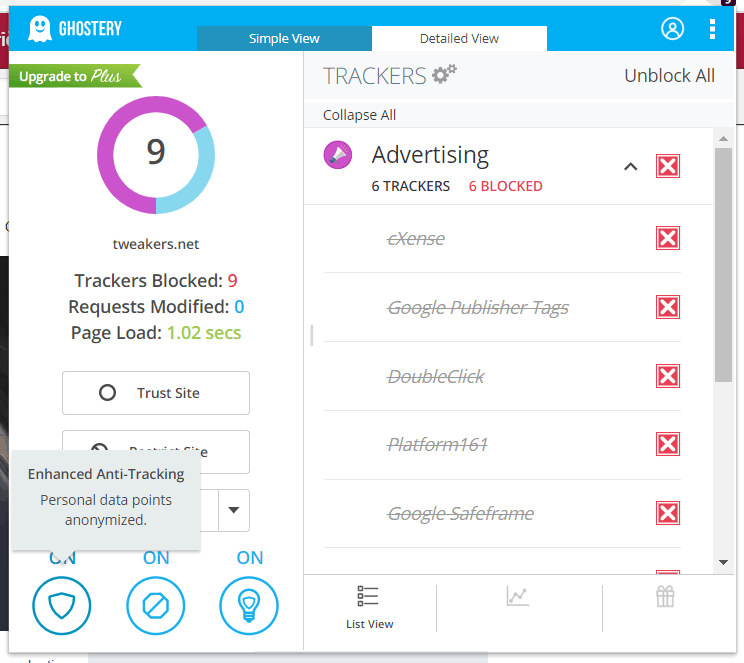This screenshot has width=744, height=663.
Task: Click the tracker count donut chart
Action: click(x=156, y=155)
